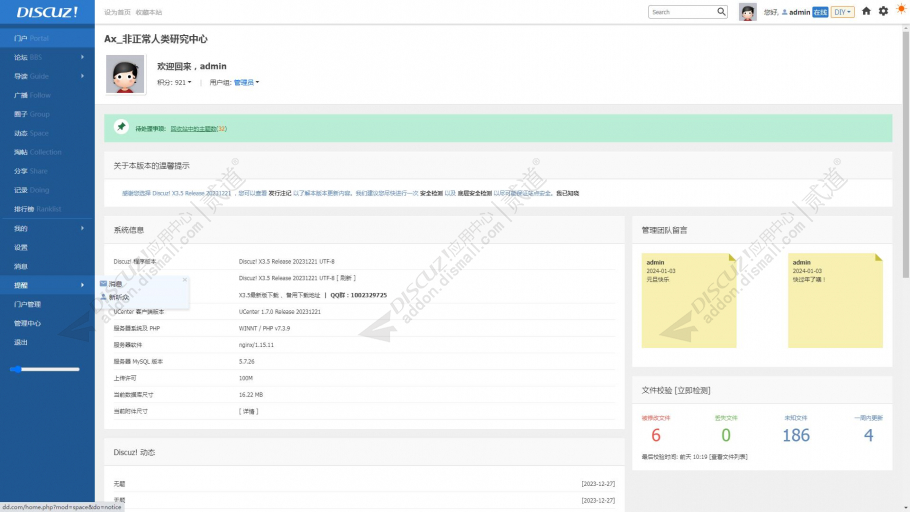Viewport: 910px width, 512px height.
Task: Click the 刷新 link beside Discuz version
Action: tap(346, 278)
